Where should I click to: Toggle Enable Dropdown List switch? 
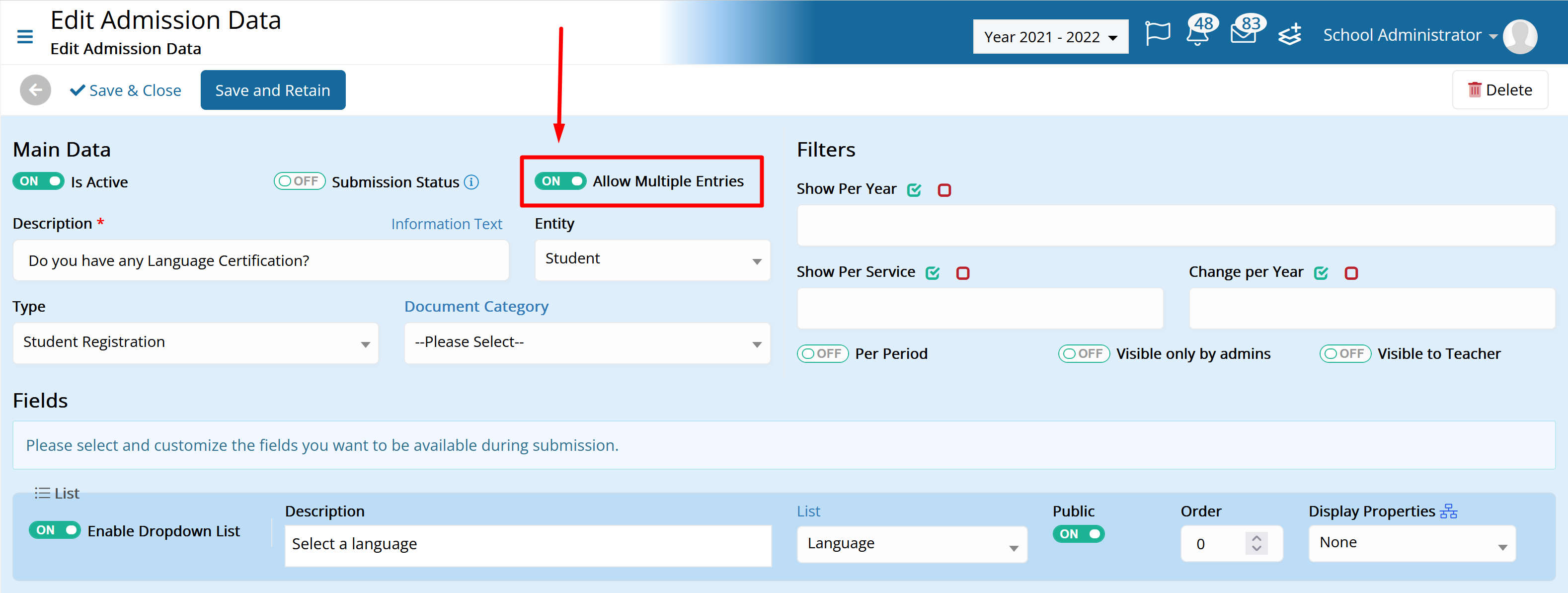55,530
